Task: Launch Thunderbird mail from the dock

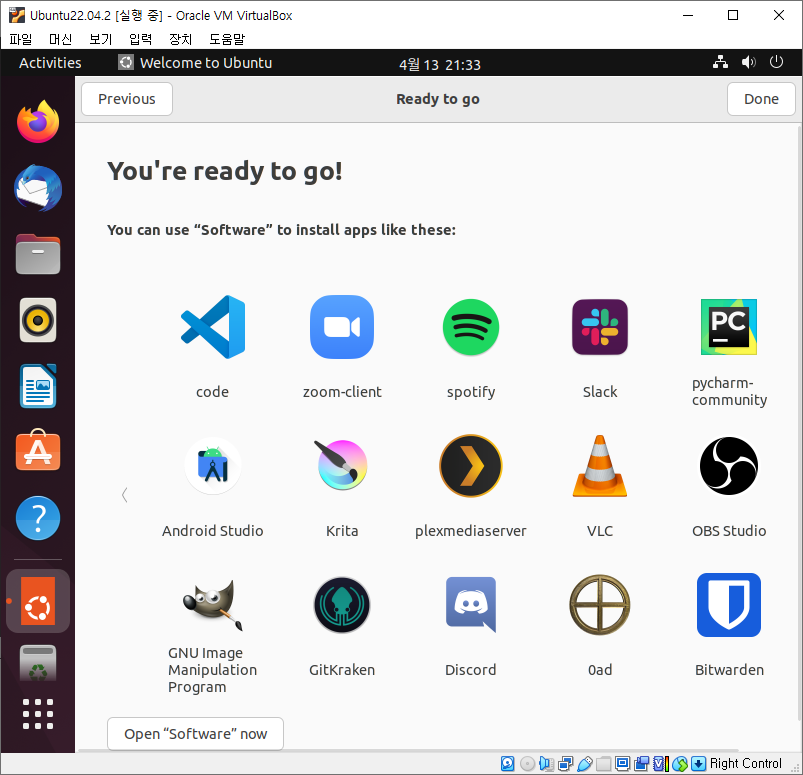Action: (38, 188)
